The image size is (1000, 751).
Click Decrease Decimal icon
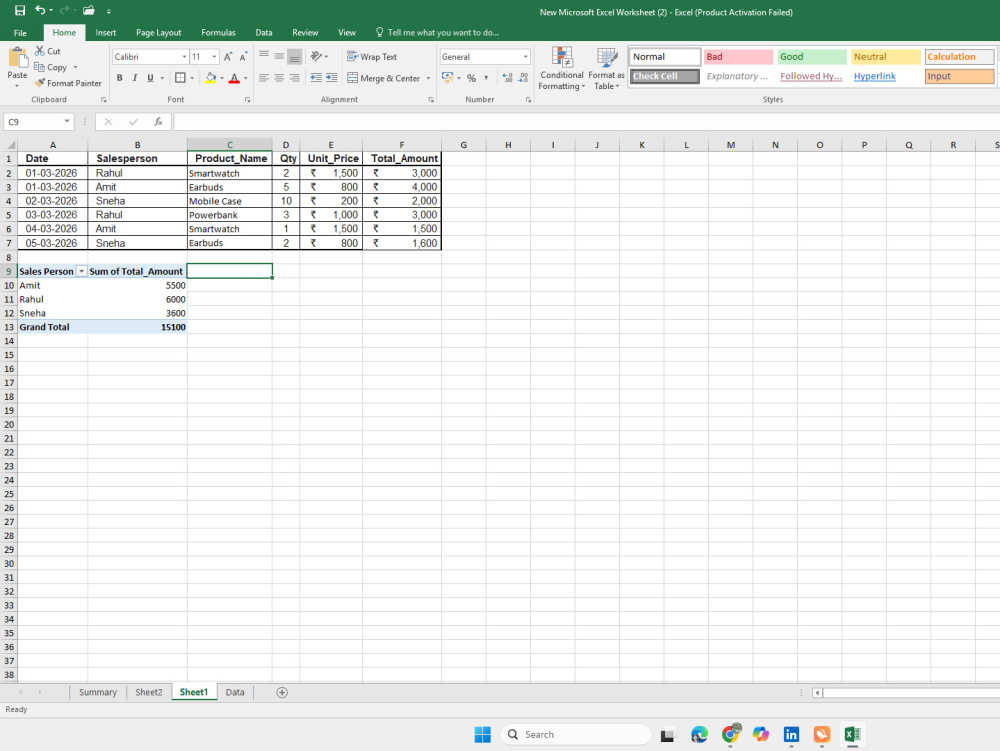(x=523, y=78)
